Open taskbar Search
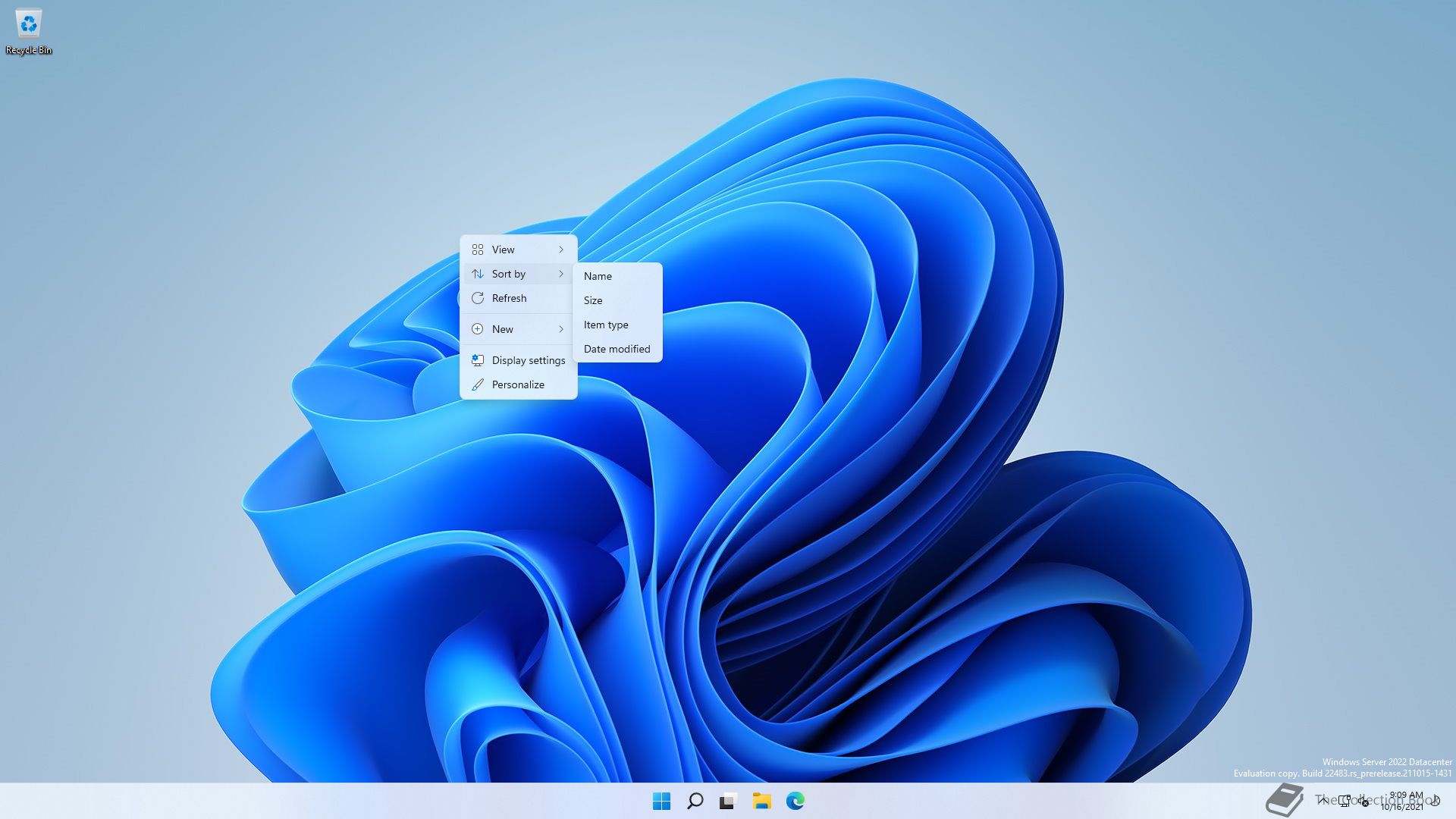 click(x=695, y=801)
